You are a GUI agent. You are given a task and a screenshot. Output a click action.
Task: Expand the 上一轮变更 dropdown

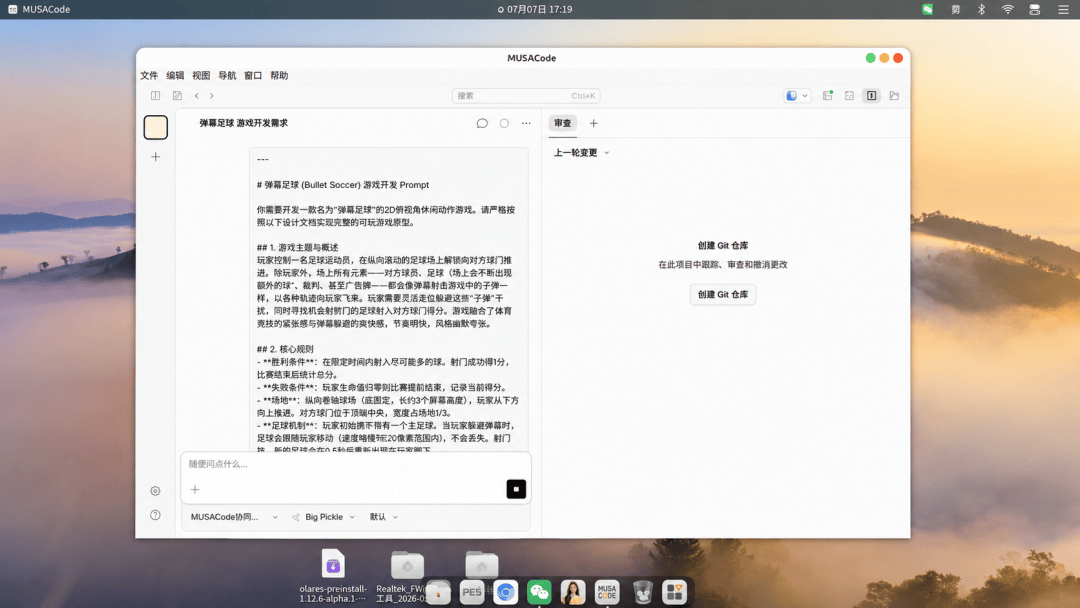(x=581, y=153)
